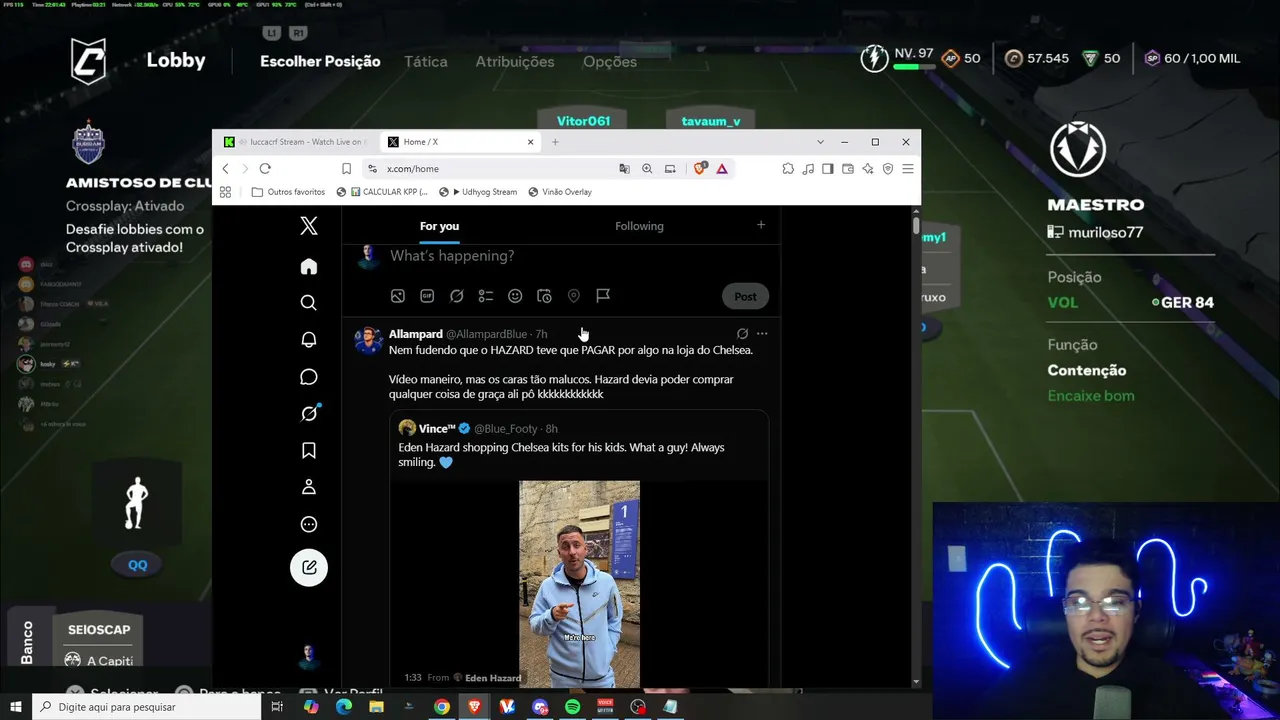Click the round white compose post button
The image size is (1280, 720).
click(309, 567)
